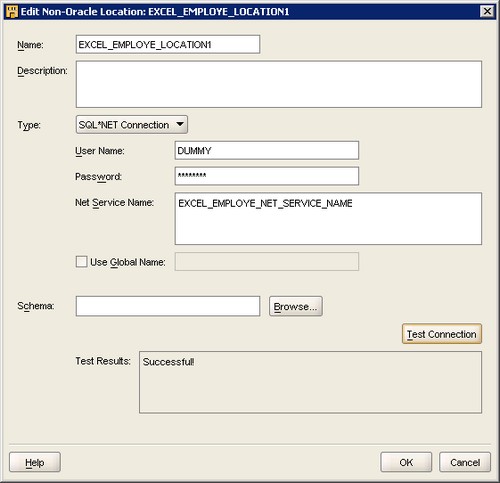Screen dimensions: 500x483
Task: Click the disabled global name field
Action: [267, 261]
